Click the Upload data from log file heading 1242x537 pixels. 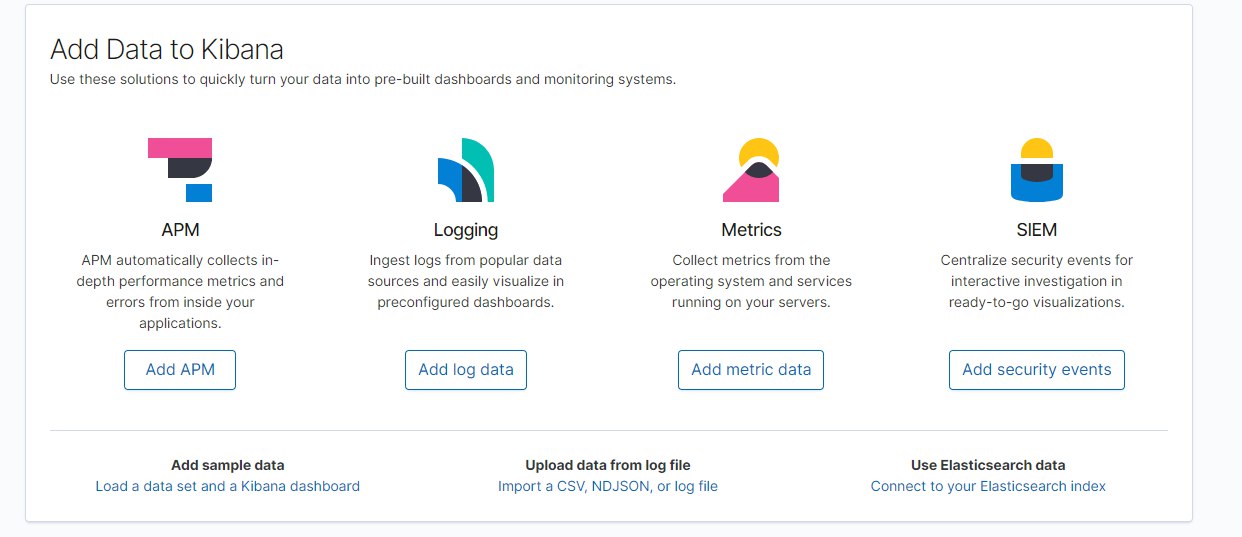(608, 465)
